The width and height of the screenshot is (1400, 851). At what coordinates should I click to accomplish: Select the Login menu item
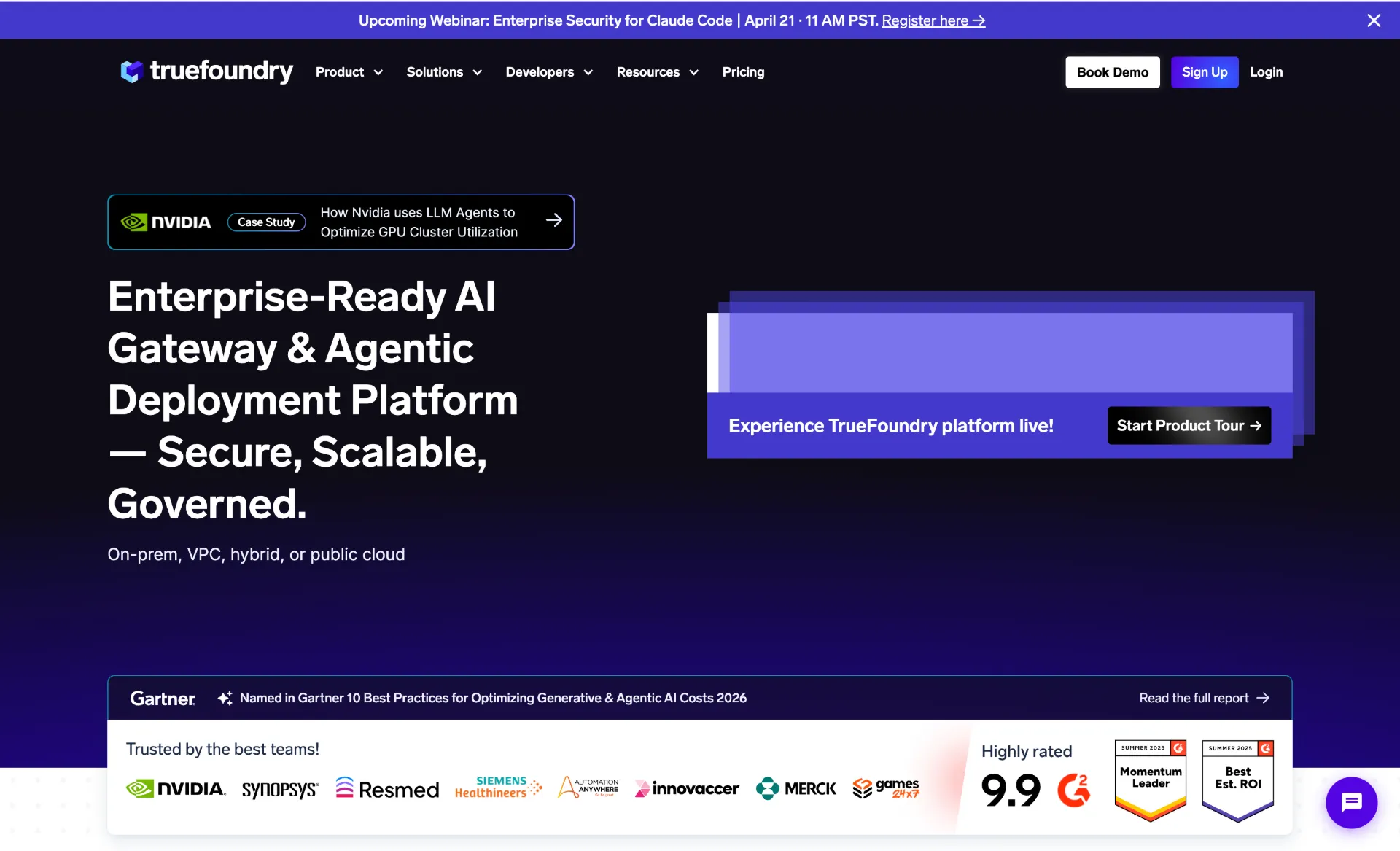(x=1267, y=72)
